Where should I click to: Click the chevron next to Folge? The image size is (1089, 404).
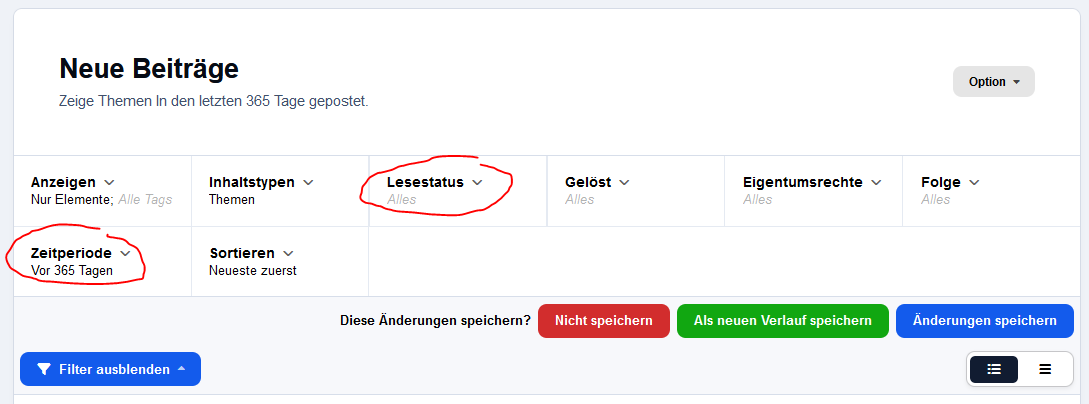click(x=974, y=183)
